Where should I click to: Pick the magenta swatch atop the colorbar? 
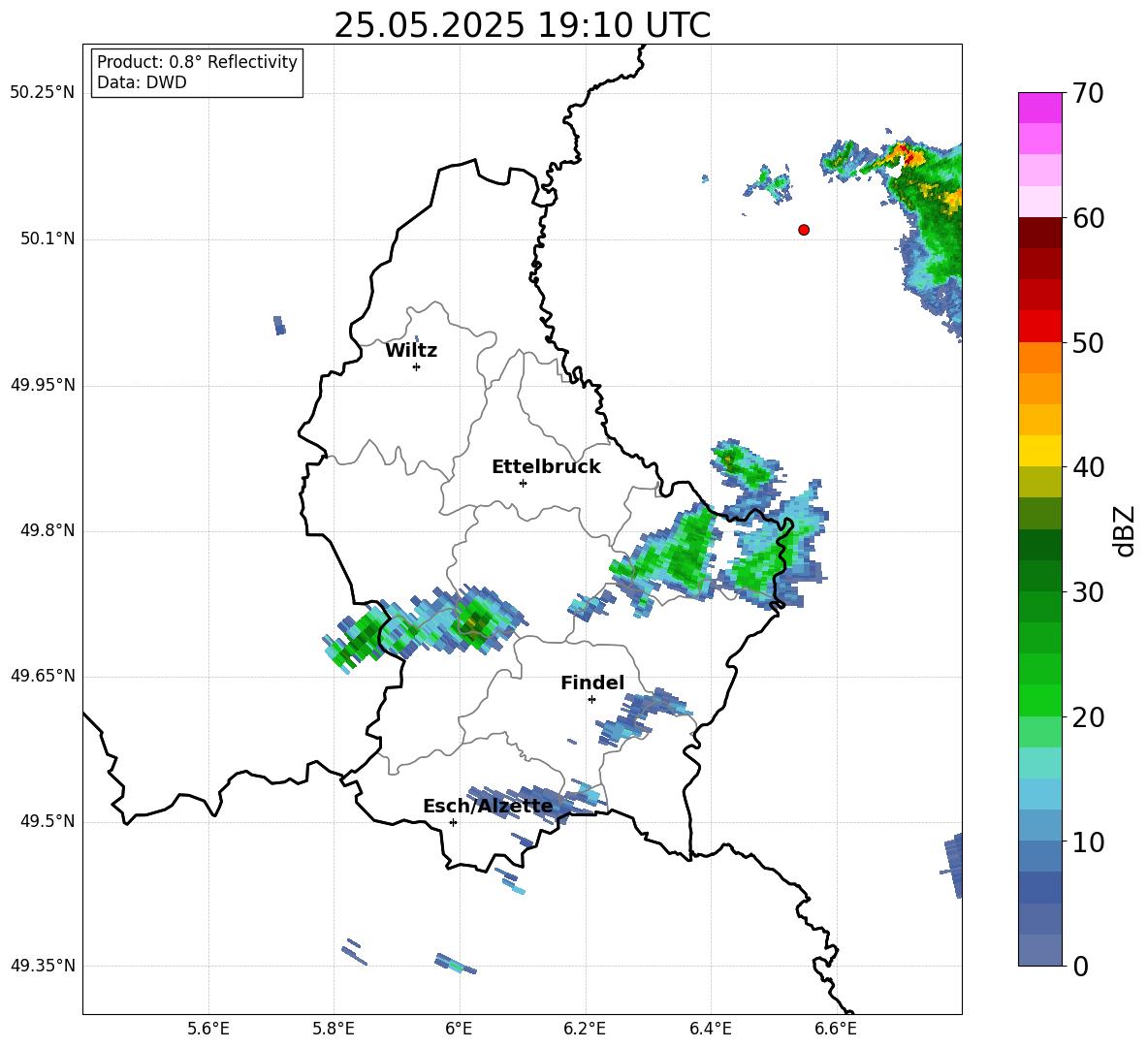tap(1039, 108)
